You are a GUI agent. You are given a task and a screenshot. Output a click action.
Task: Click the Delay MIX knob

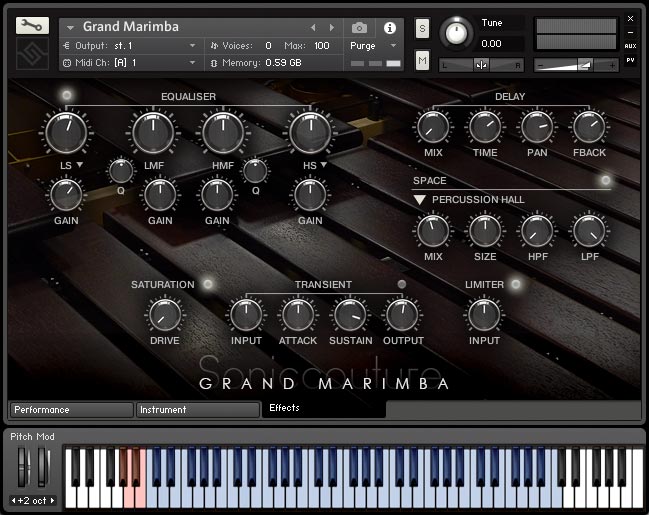[433, 127]
